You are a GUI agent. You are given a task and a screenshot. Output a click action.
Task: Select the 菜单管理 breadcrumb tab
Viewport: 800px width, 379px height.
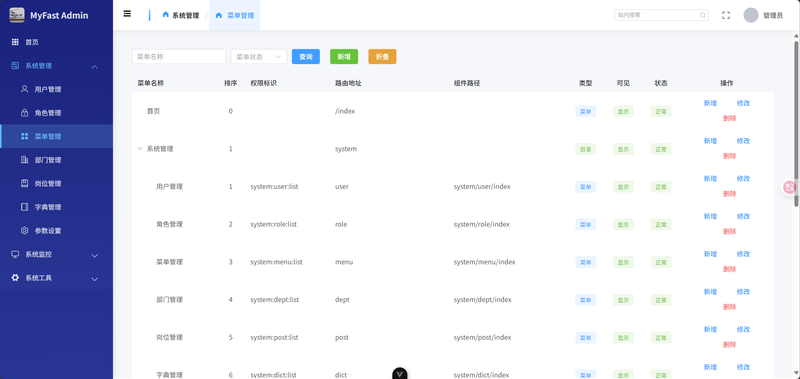click(235, 15)
